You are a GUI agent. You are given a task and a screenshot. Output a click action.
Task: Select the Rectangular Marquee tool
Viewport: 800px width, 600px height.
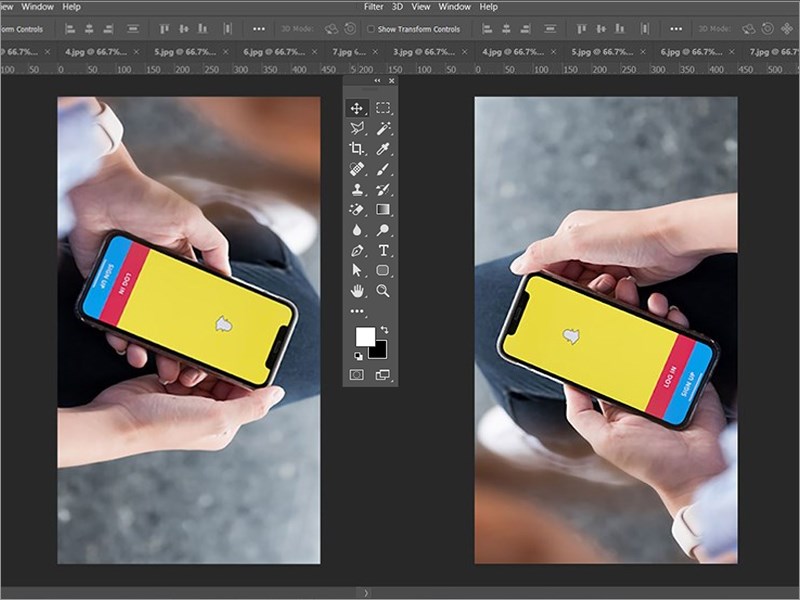coord(383,108)
